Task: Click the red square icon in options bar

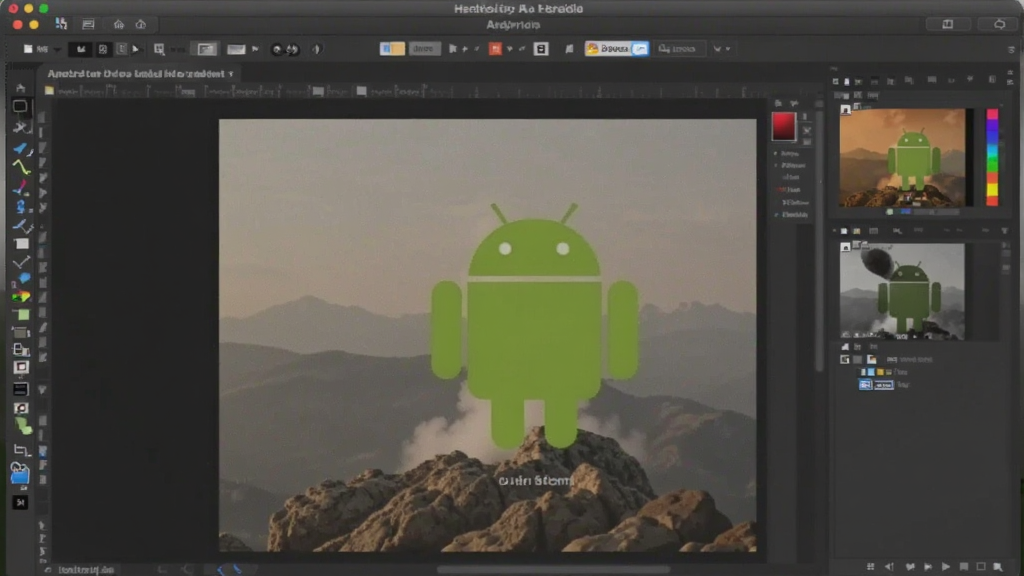Action: coord(495,49)
